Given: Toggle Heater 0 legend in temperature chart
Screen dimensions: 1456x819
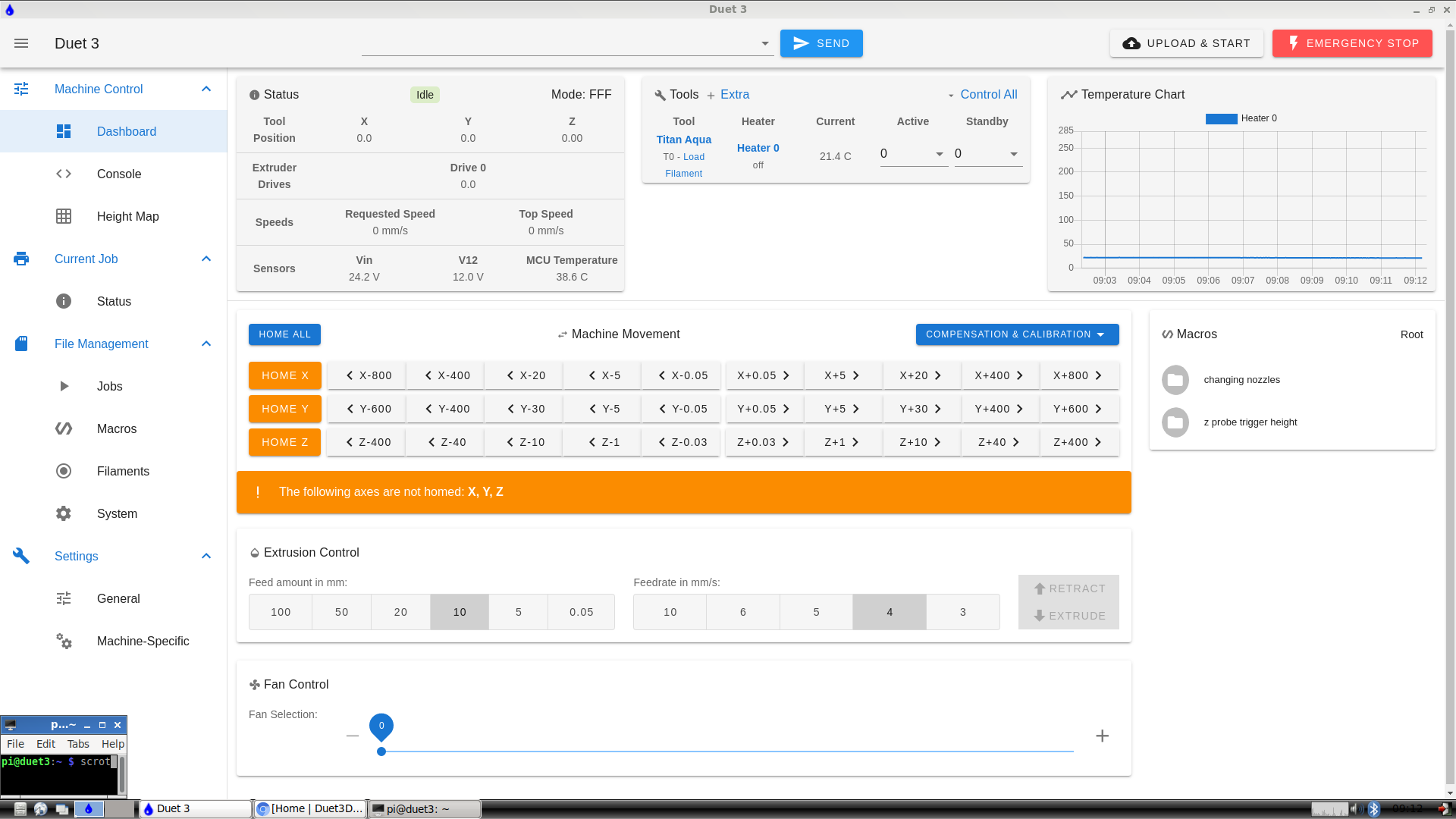Looking at the screenshot, I should coord(1241,118).
